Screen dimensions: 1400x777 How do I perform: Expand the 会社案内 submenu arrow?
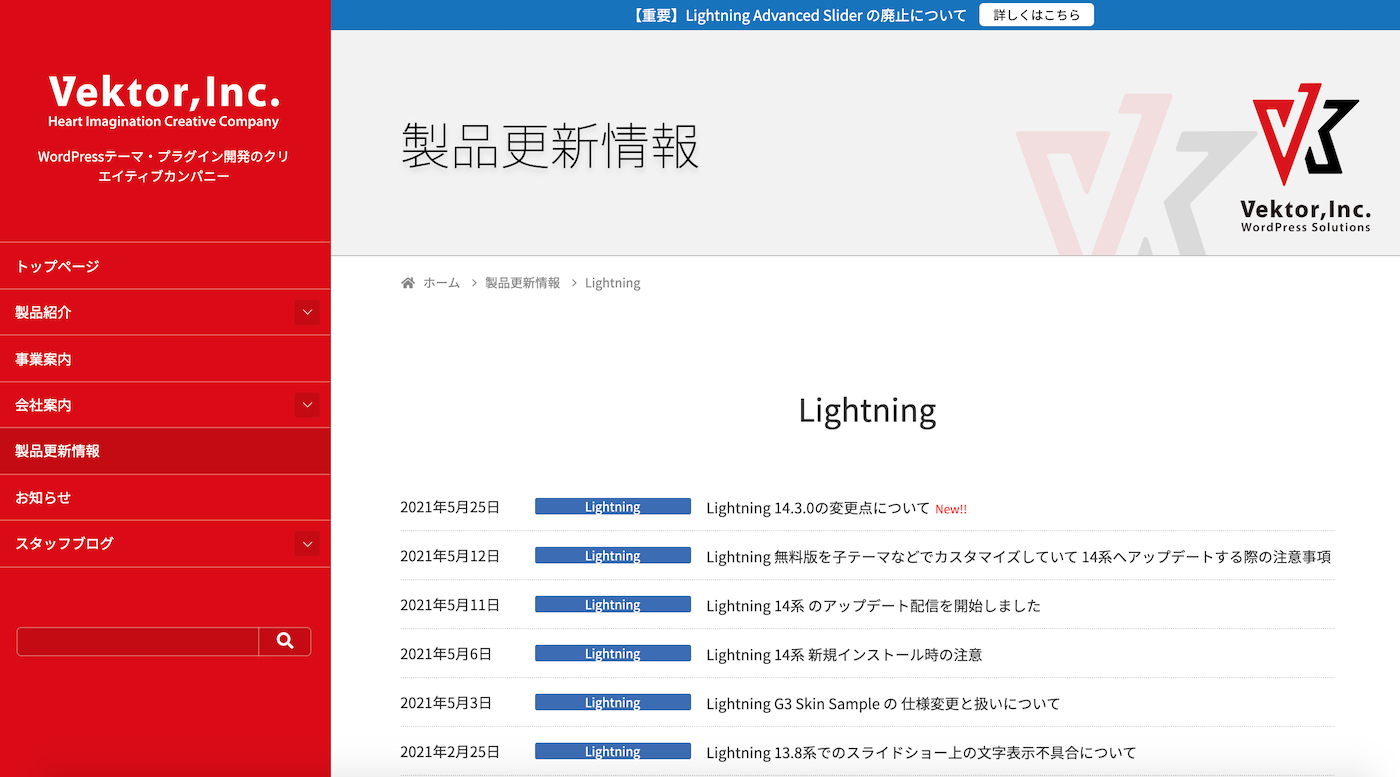pyautogui.click(x=307, y=405)
